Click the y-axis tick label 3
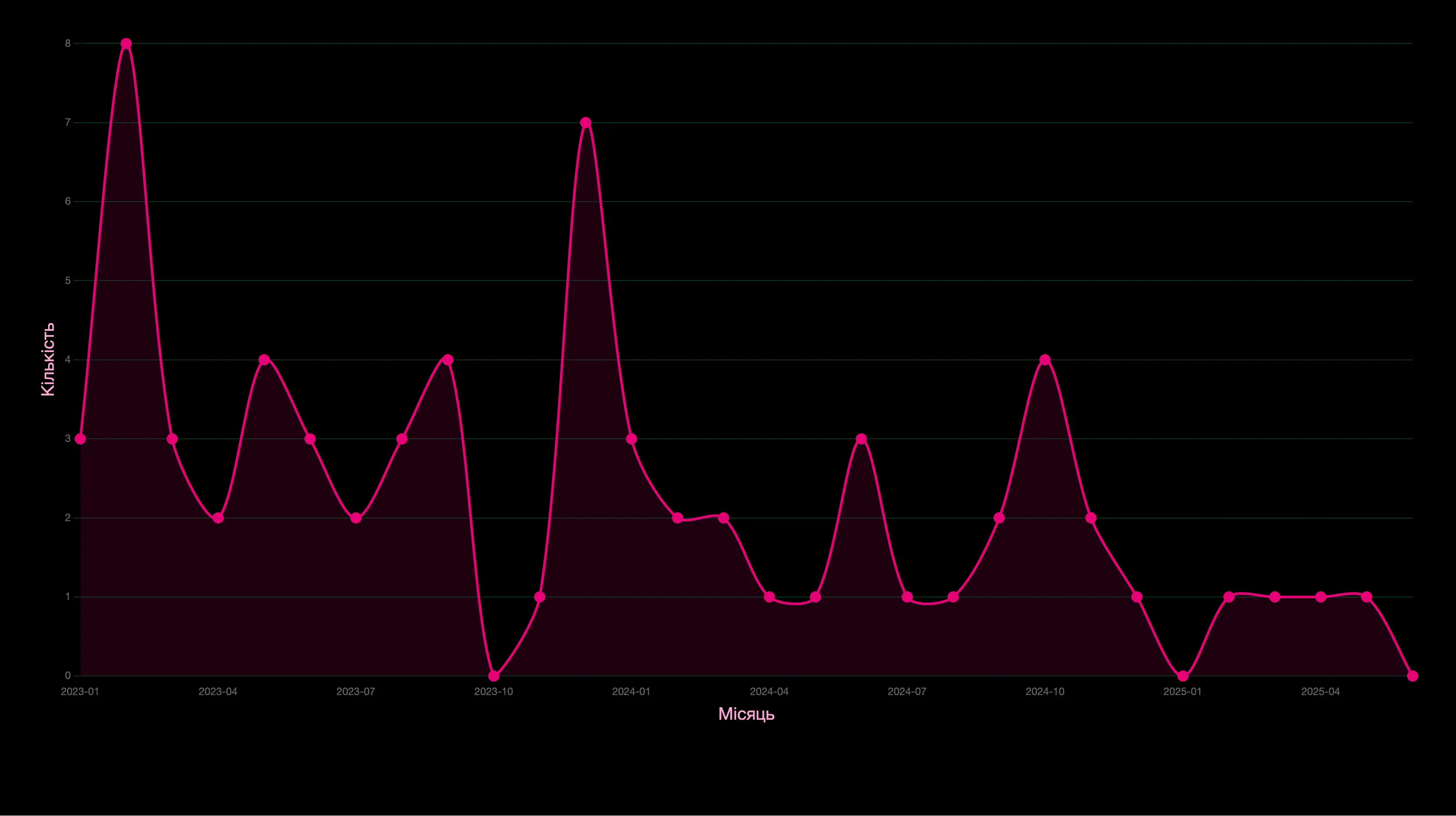Viewport: 1456px width, 816px height. pyautogui.click(x=68, y=439)
